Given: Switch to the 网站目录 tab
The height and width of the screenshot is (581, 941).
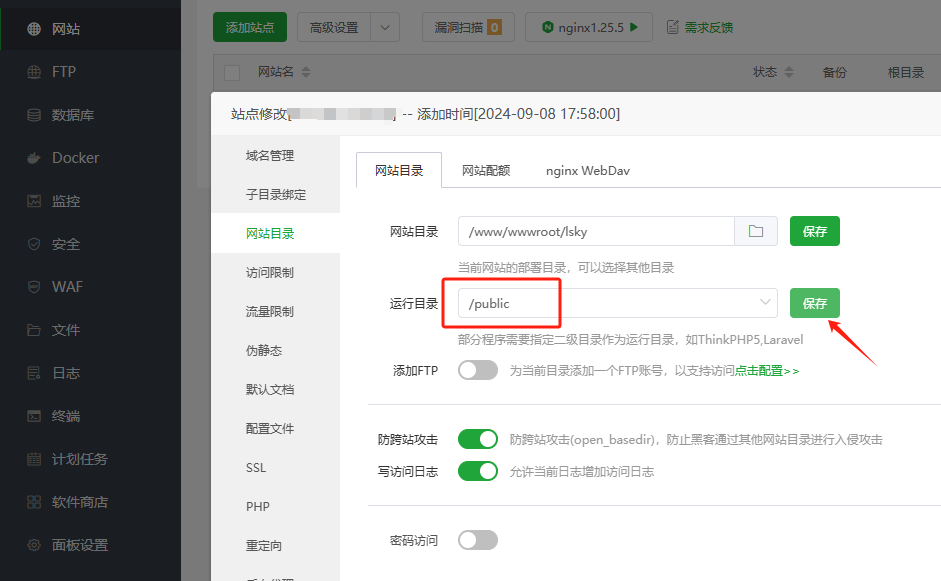Looking at the screenshot, I should pyautogui.click(x=399, y=170).
